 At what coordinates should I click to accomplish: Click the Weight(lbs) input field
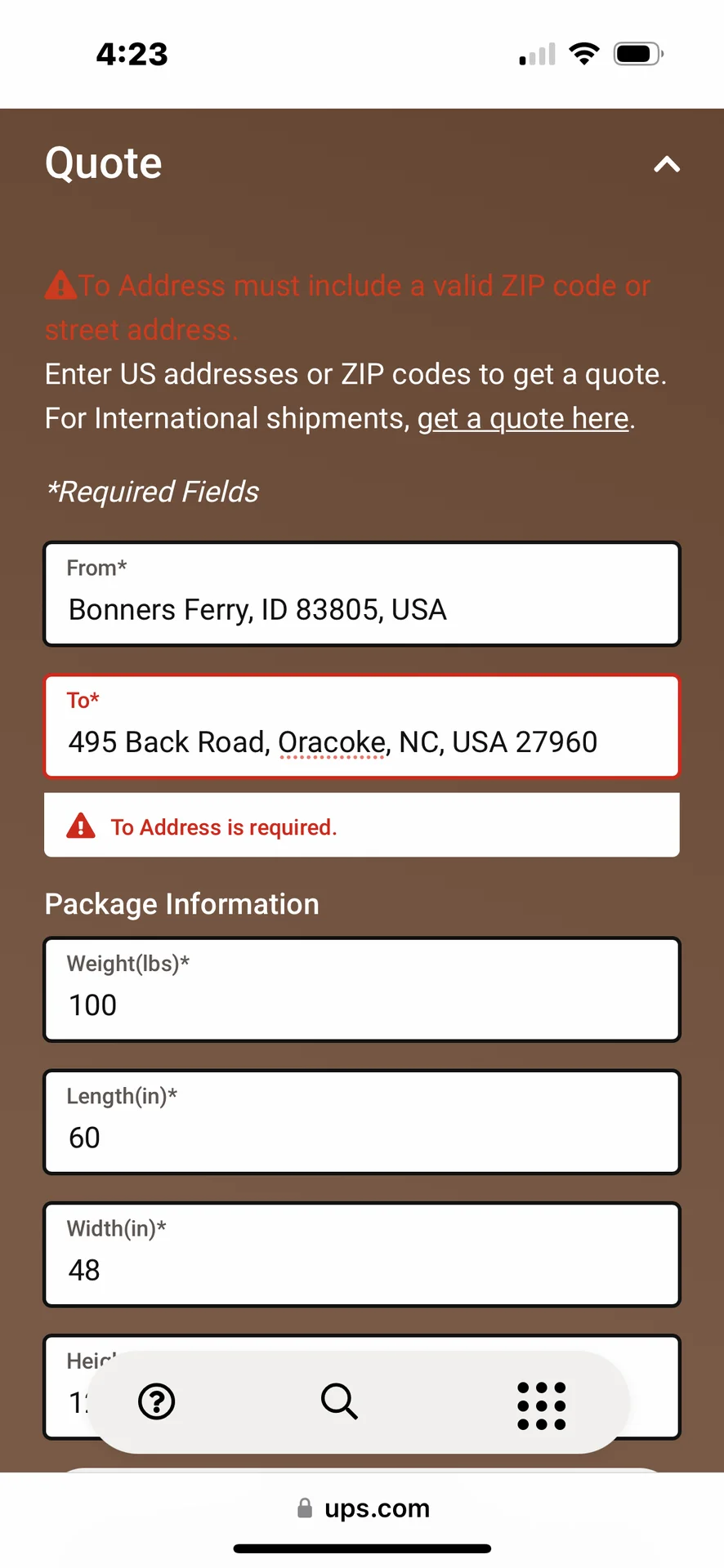(x=362, y=989)
